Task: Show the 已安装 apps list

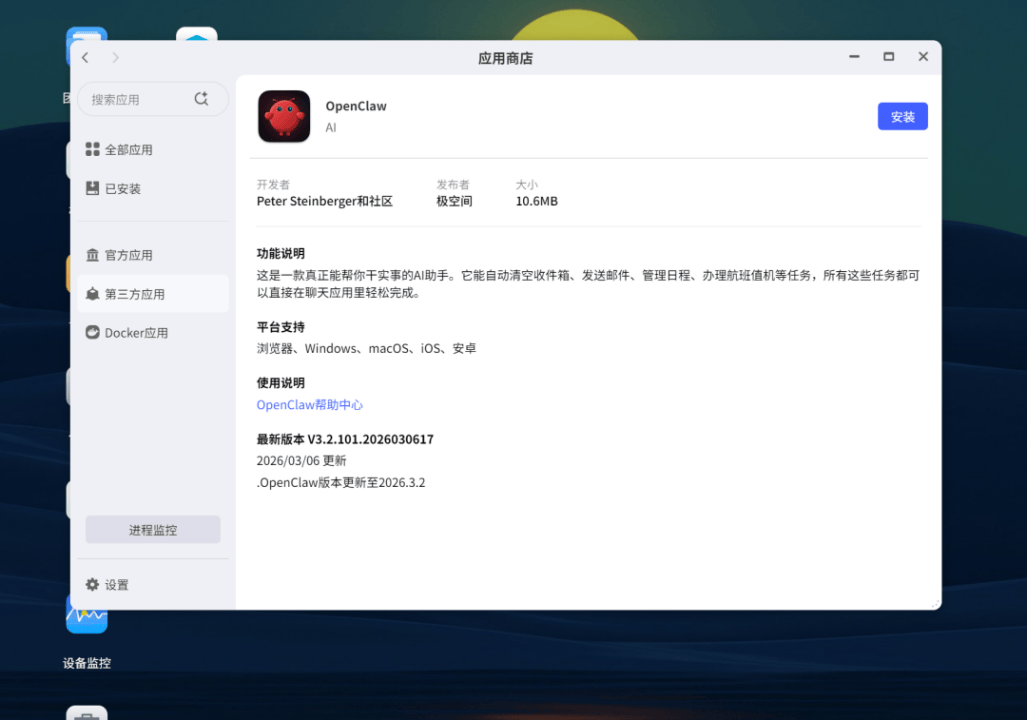Action: (122, 189)
